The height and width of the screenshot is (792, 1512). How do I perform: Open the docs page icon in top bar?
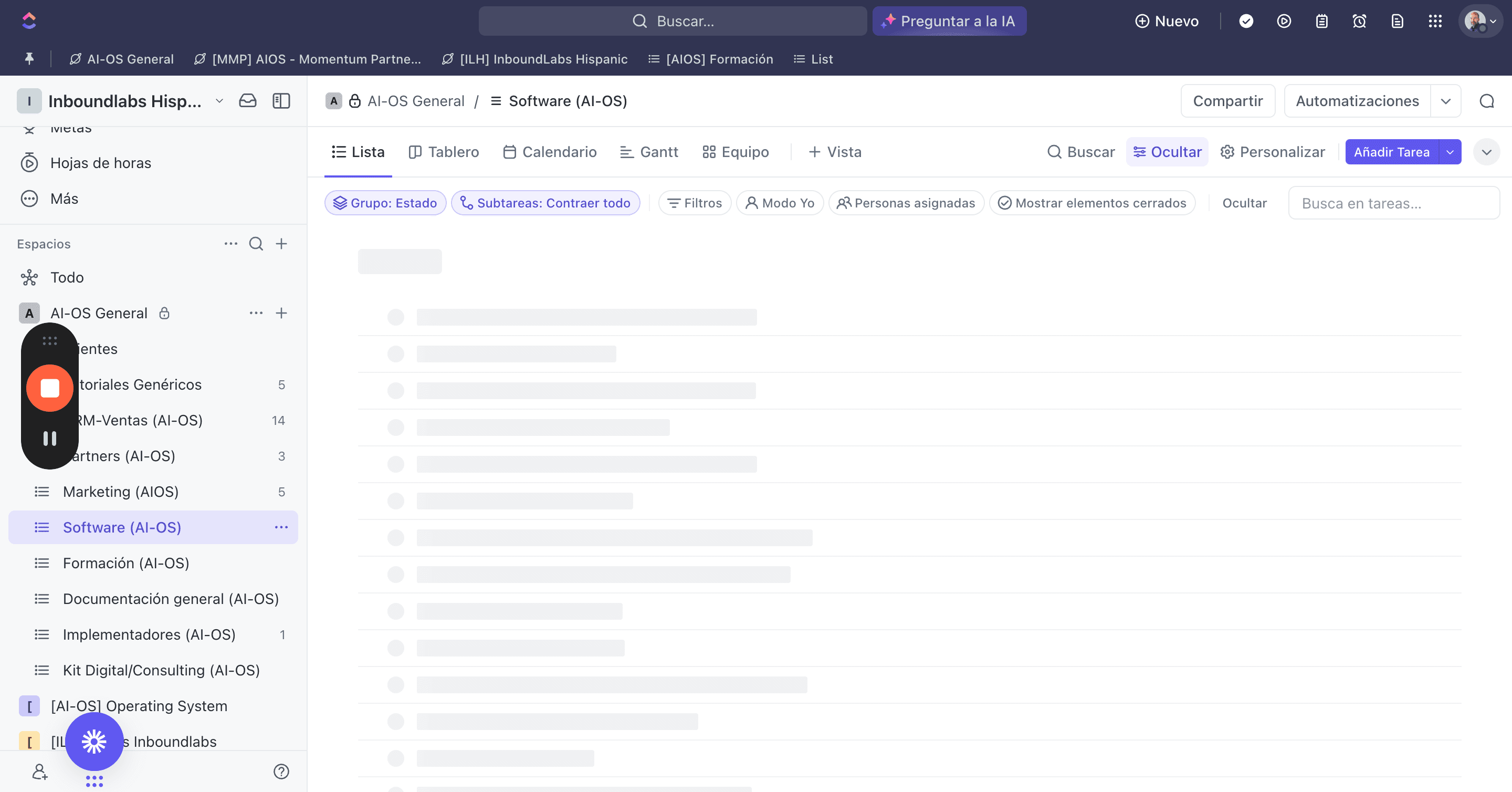[1397, 21]
